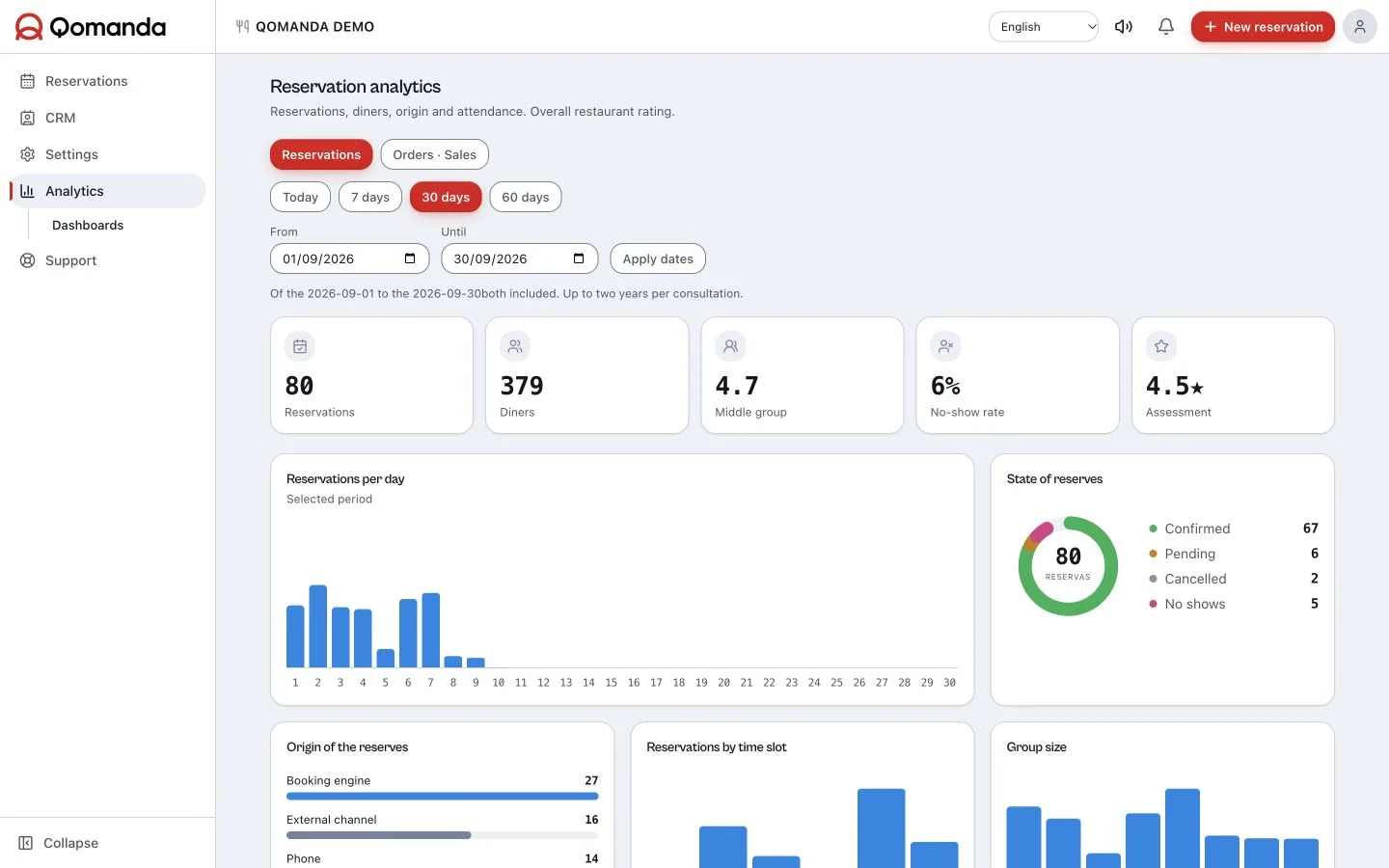Click the Collapse sidebar panel icon
The image size is (1389, 868).
pyautogui.click(x=26, y=843)
